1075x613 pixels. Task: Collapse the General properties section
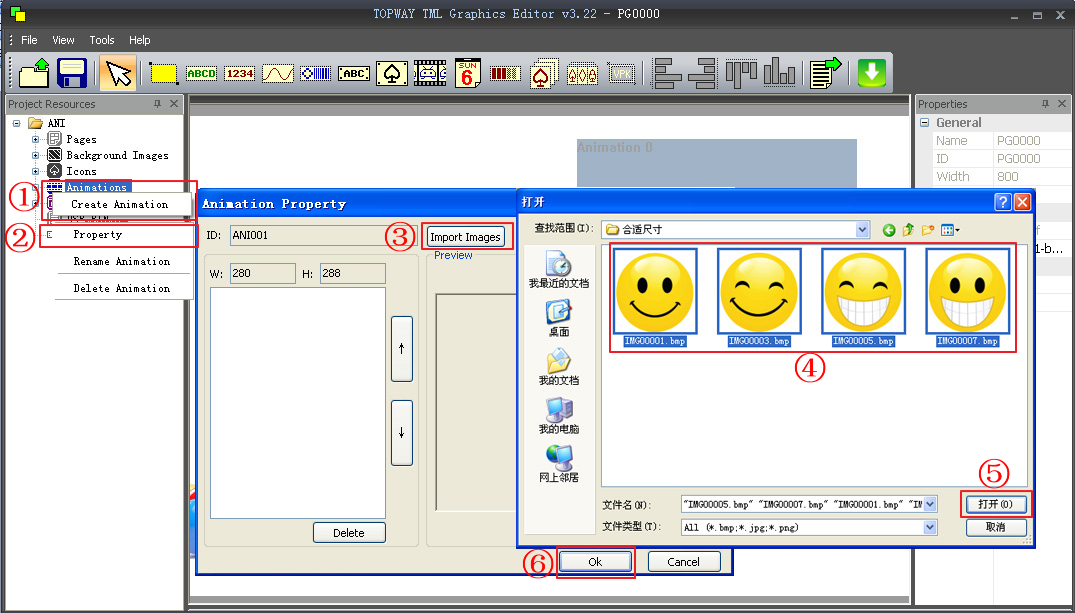[924, 122]
